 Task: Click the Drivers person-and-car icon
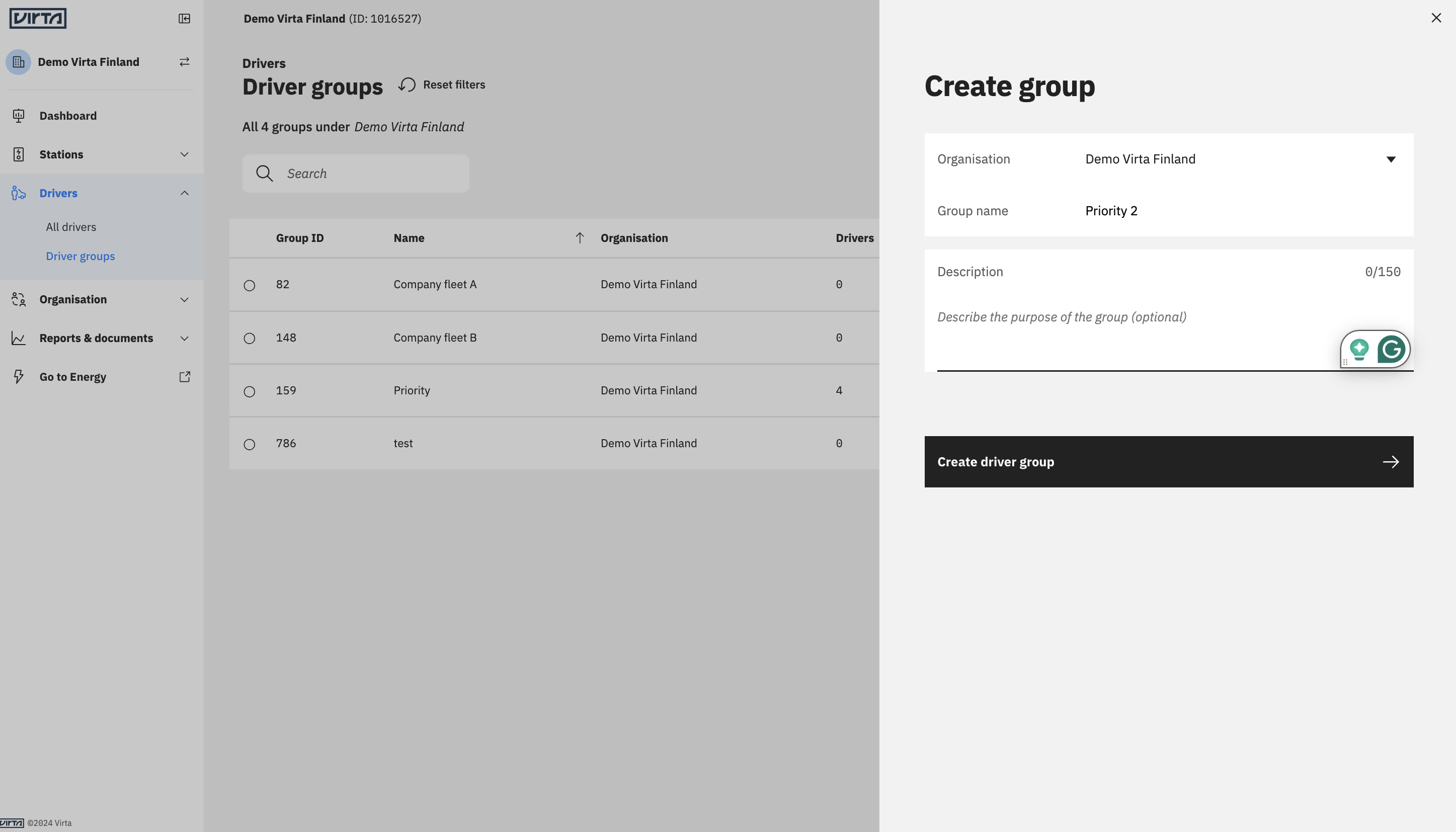coord(18,193)
